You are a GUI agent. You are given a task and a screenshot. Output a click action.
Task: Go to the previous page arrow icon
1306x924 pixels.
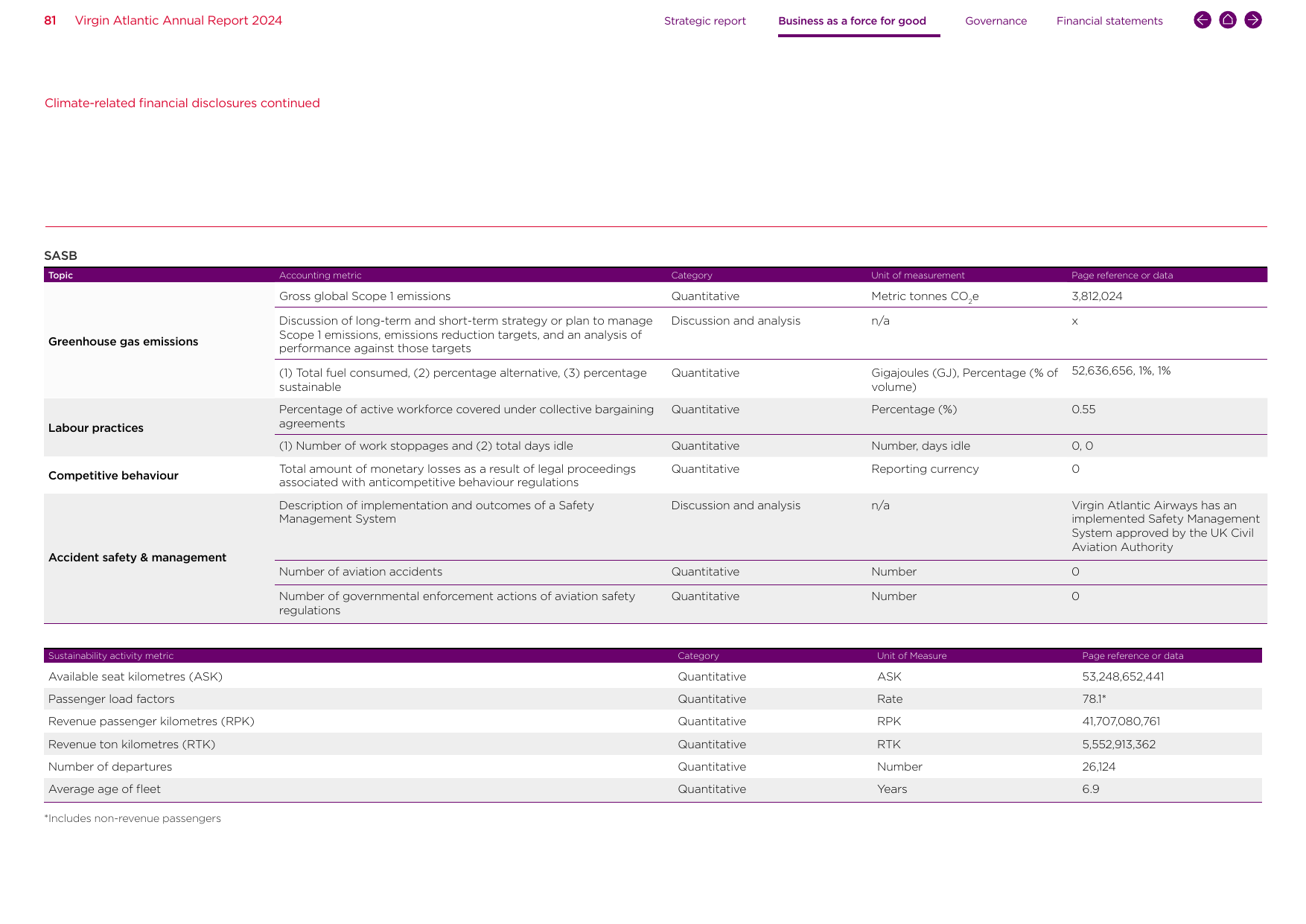pos(1202,20)
